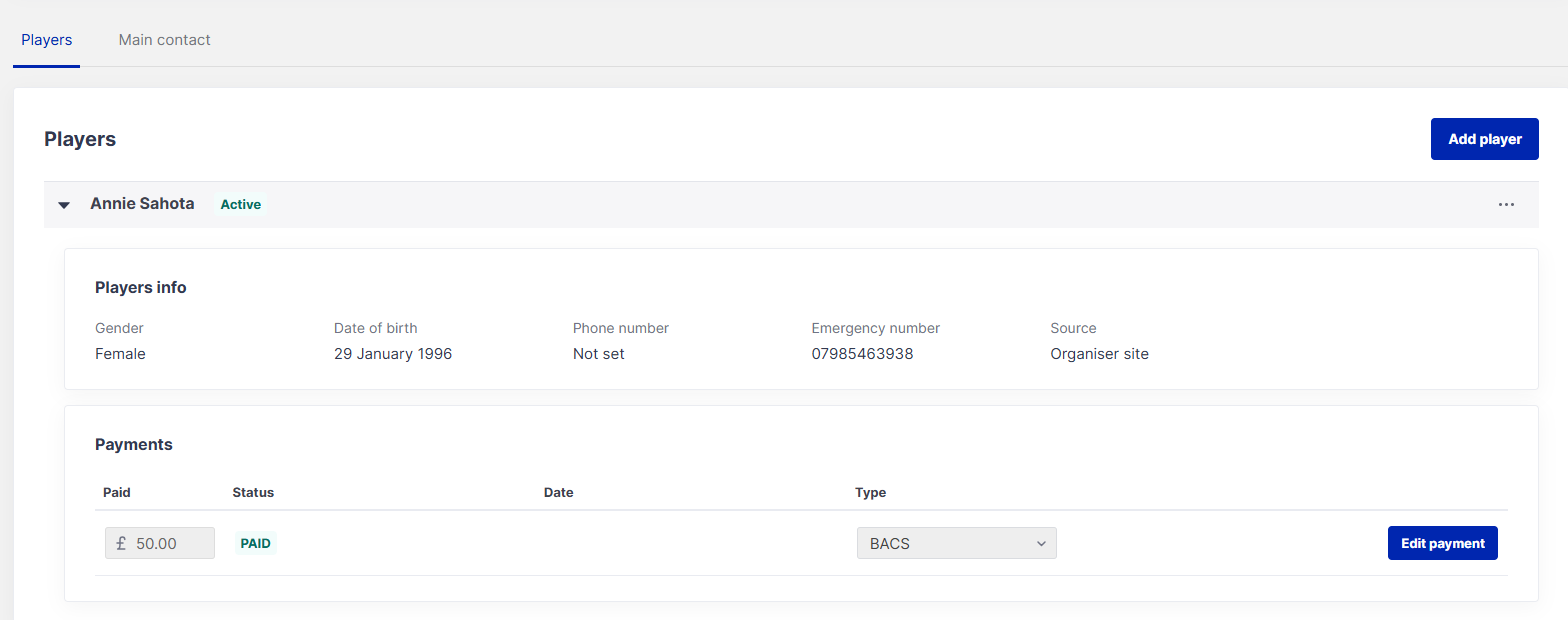Click the 'Not set' phone number value
Image resolution: width=1568 pixels, height=620 pixels.
(x=598, y=354)
